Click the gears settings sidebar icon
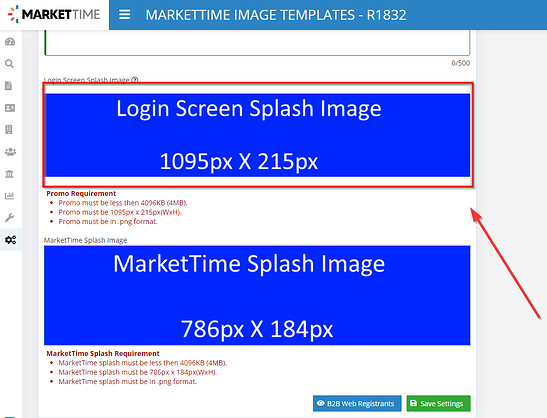Screen dimensions: 547x418 click(x=10, y=240)
